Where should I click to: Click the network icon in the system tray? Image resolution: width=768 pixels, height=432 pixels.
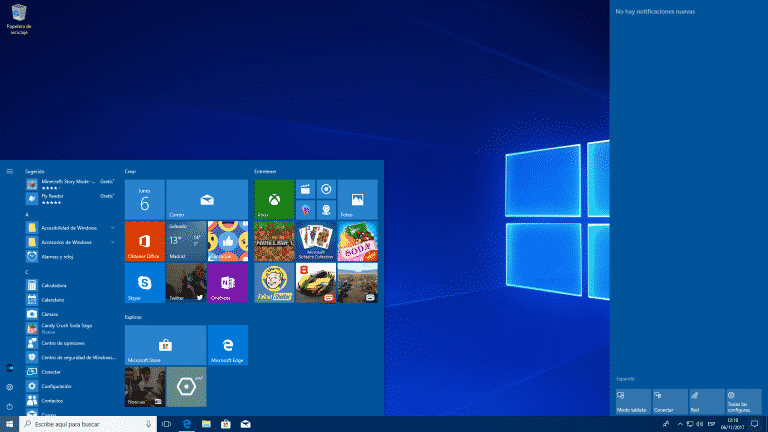pos(690,424)
